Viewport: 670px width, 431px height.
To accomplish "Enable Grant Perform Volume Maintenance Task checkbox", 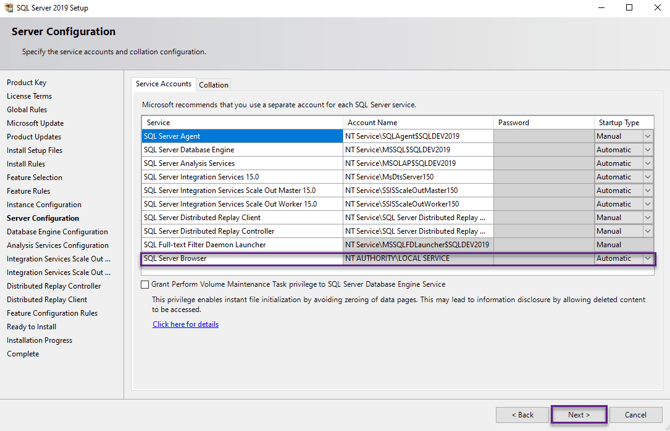I will point(146,285).
